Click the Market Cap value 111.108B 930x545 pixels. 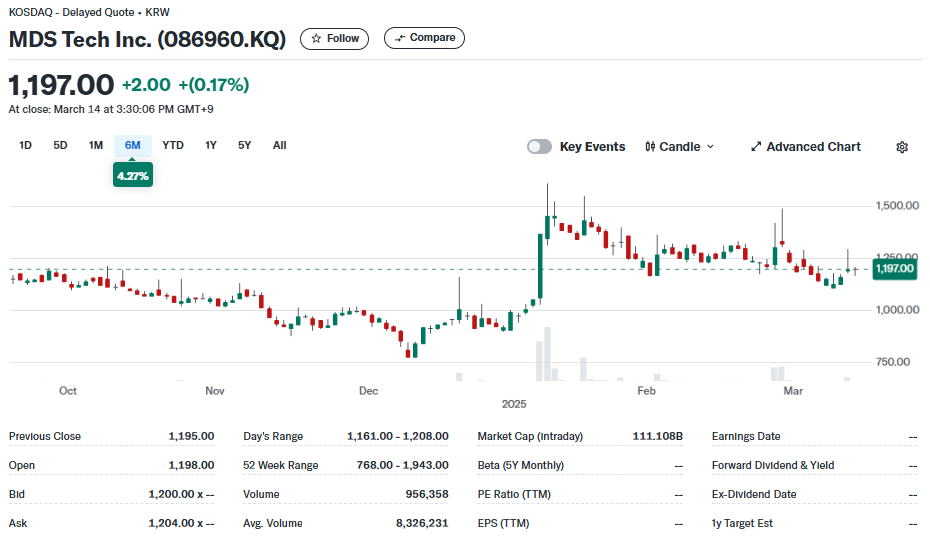(x=658, y=436)
